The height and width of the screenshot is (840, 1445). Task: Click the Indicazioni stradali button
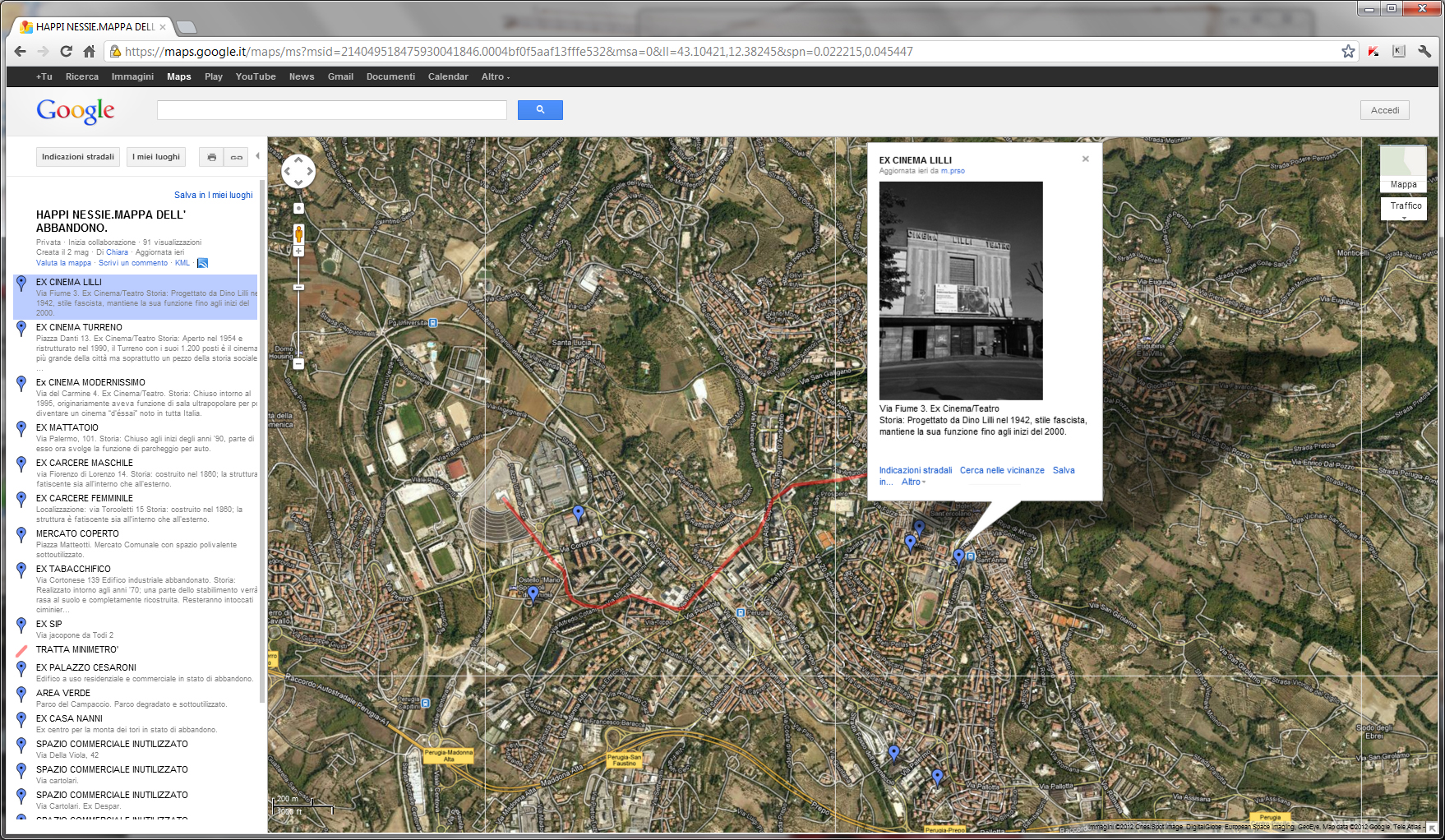pyautogui.click(x=78, y=157)
